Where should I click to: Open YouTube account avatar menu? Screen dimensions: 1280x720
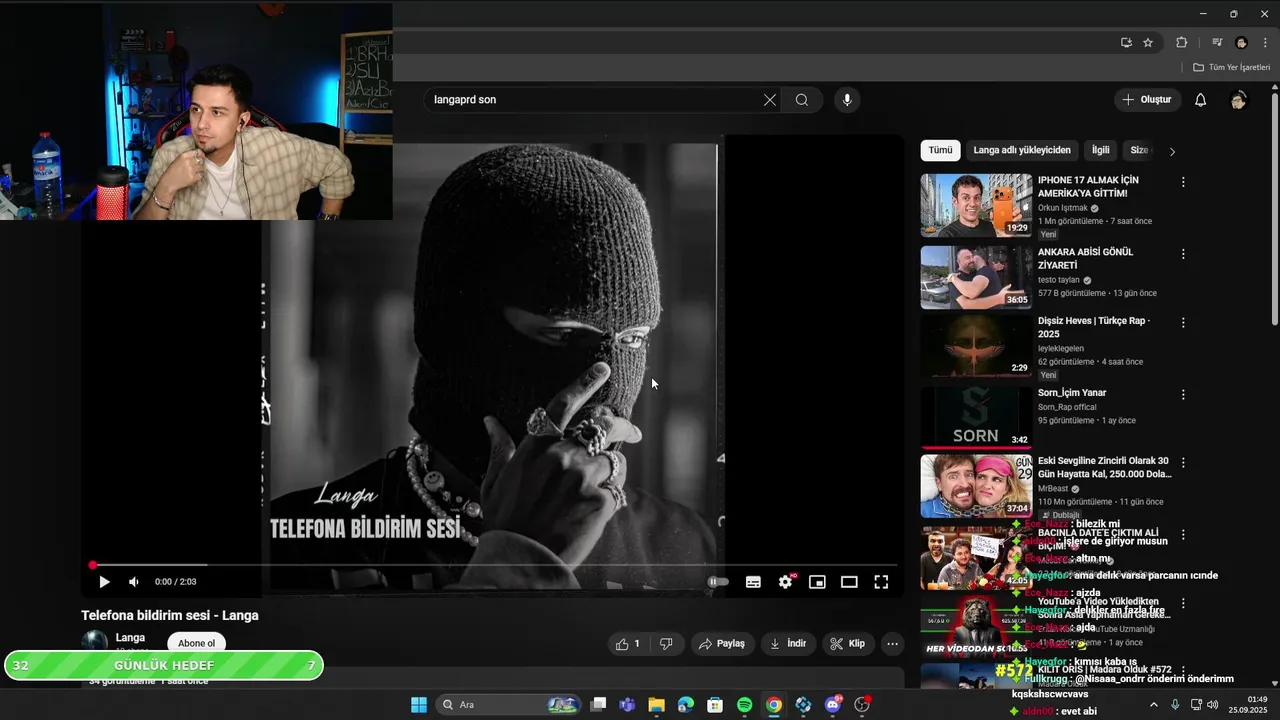tap(1239, 100)
